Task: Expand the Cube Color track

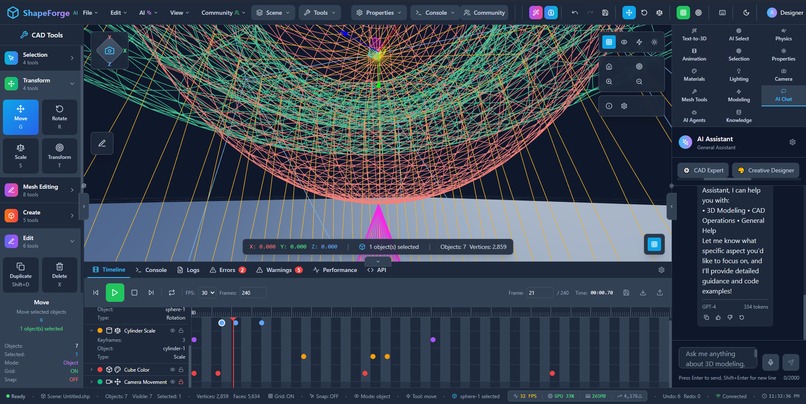Action: (x=92, y=370)
